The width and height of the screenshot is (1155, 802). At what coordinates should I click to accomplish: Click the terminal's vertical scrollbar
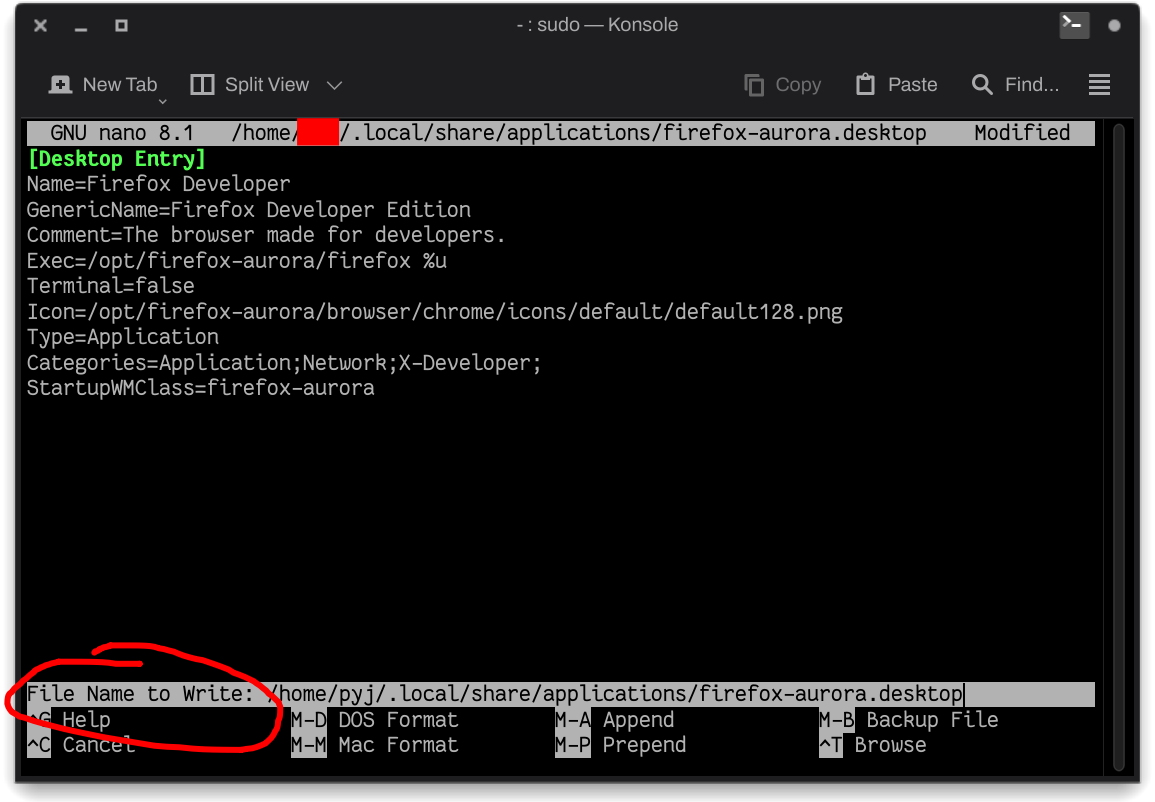coord(1118,446)
